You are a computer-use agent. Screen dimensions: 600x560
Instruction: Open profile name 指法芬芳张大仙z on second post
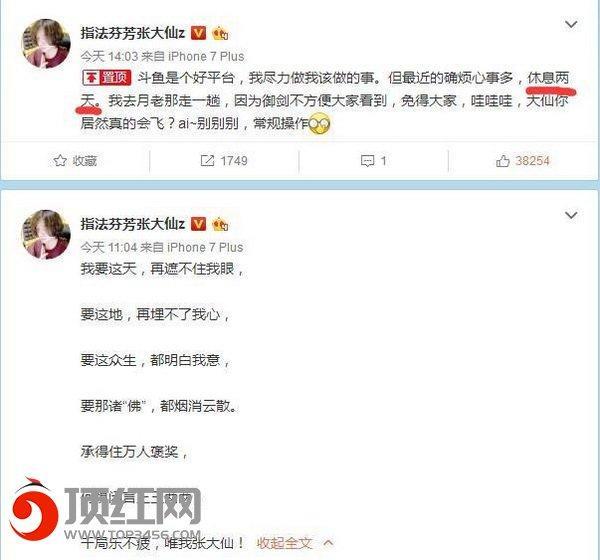coord(132,224)
